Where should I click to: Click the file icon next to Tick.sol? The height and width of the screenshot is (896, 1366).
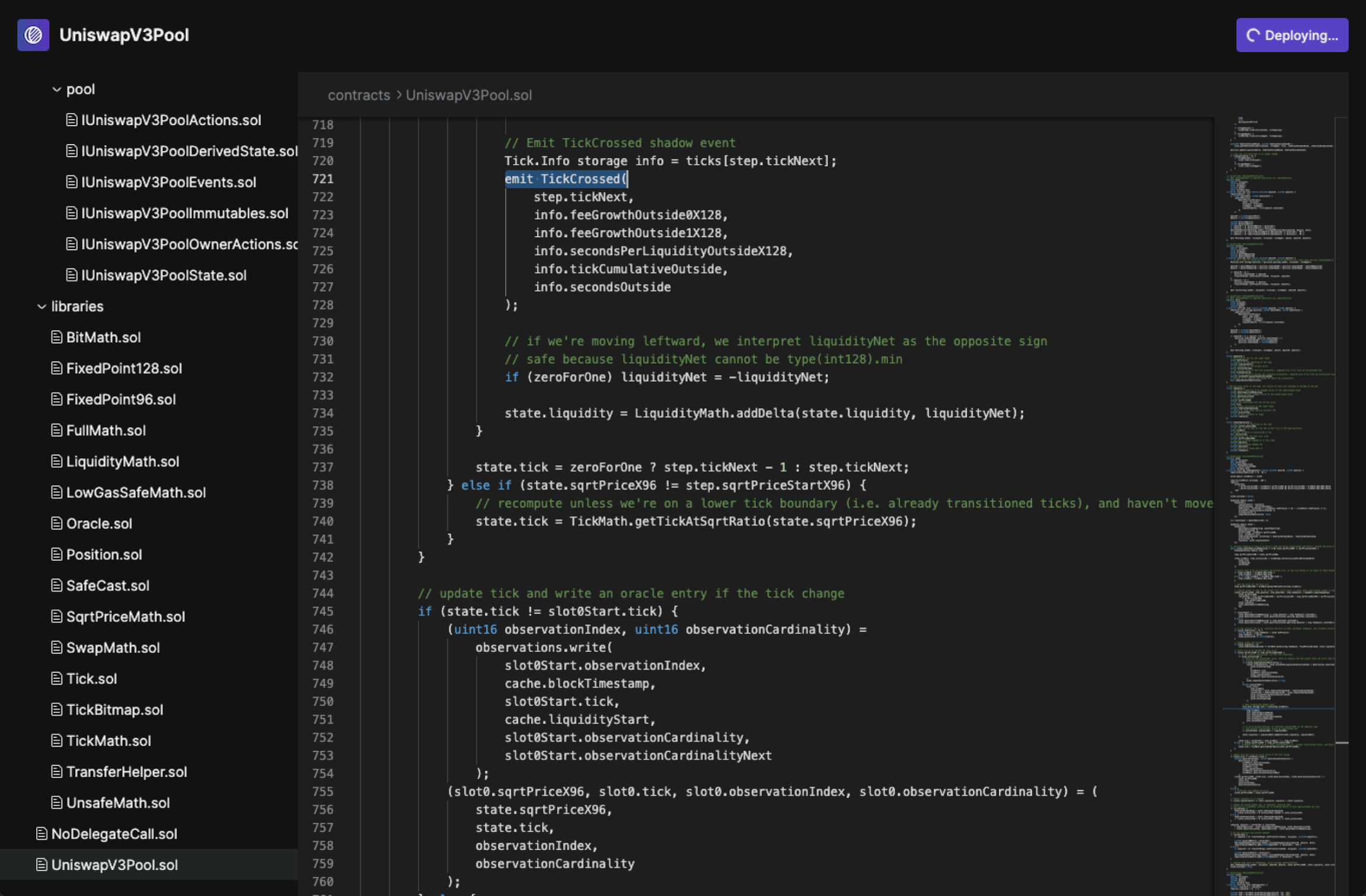pyautogui.click(x=56, y=679)
